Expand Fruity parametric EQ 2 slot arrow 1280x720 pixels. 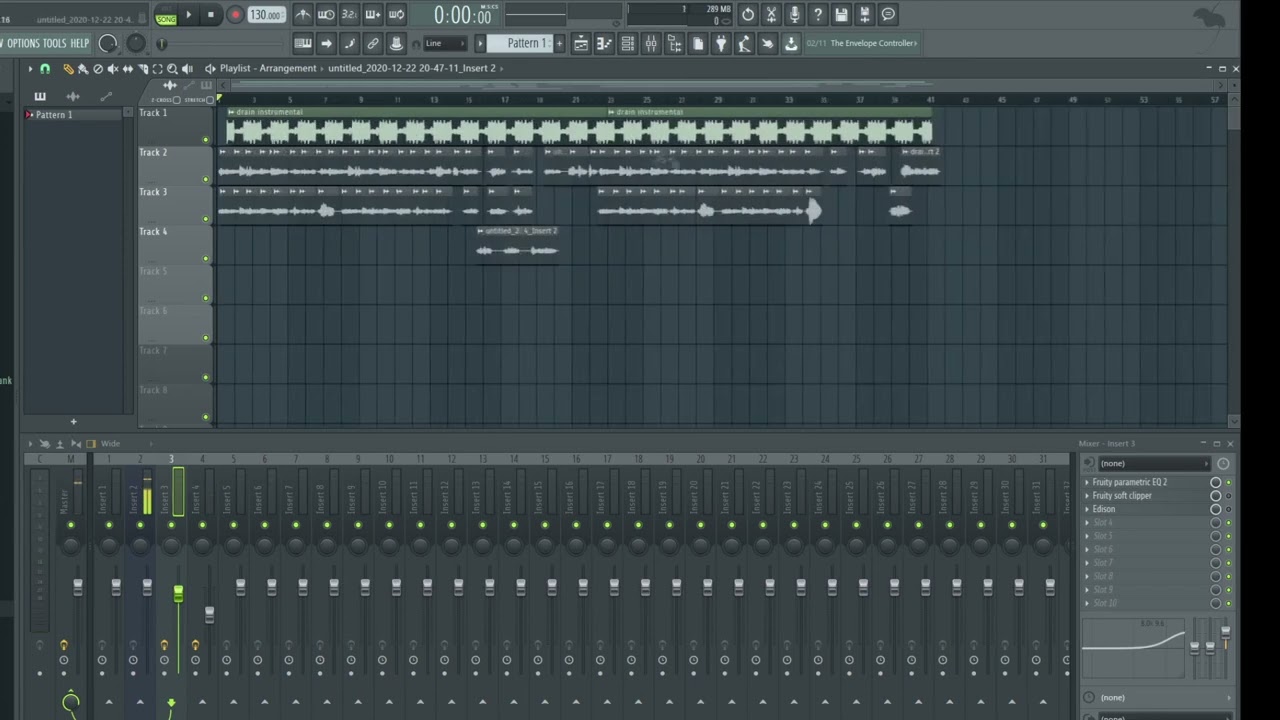coord(1087,482)
